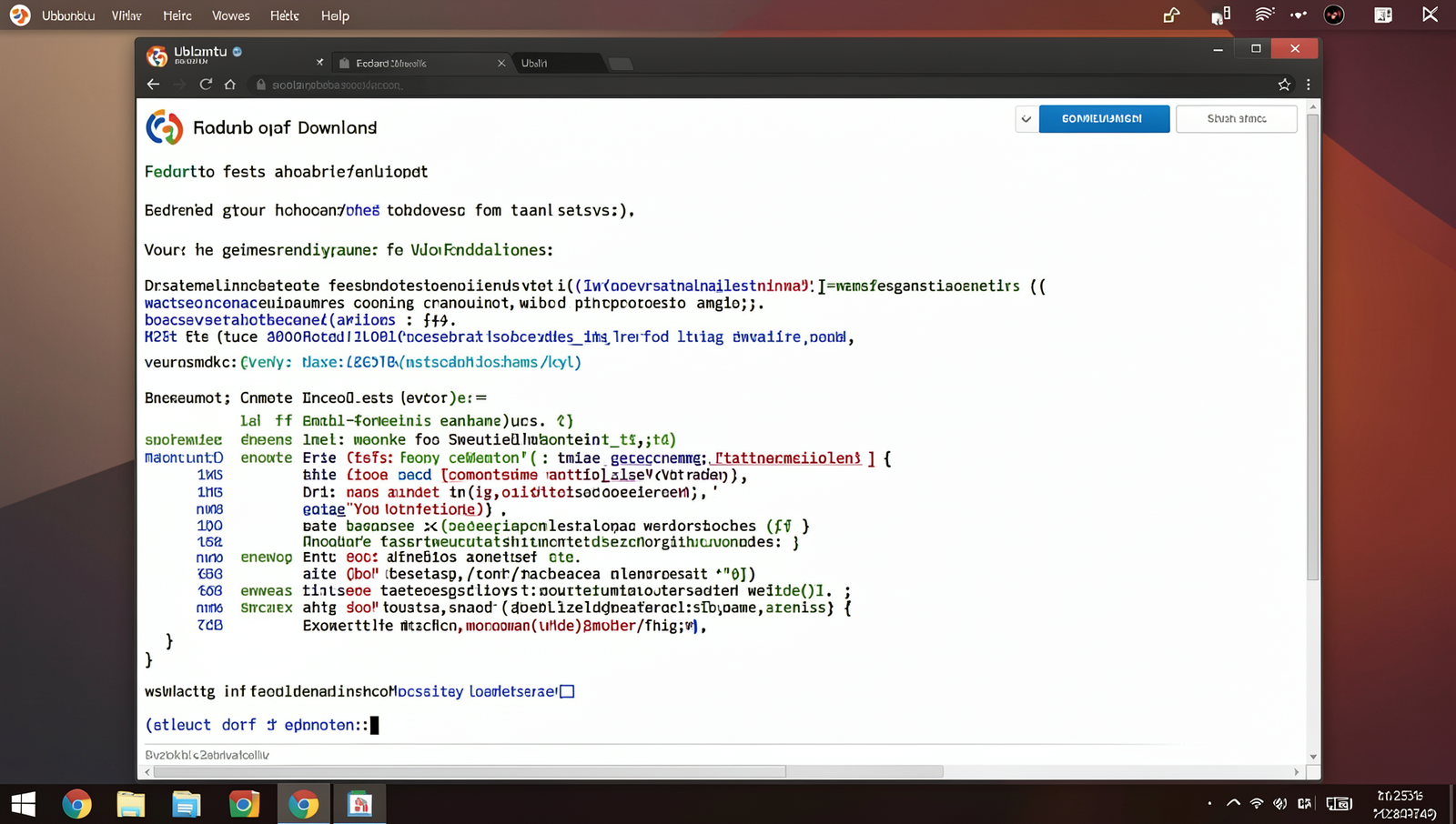The image size is (1456, 824).
Task: Open the blue document folder taskbar icon
Action: pyautogui.click(x=187, y=805)
